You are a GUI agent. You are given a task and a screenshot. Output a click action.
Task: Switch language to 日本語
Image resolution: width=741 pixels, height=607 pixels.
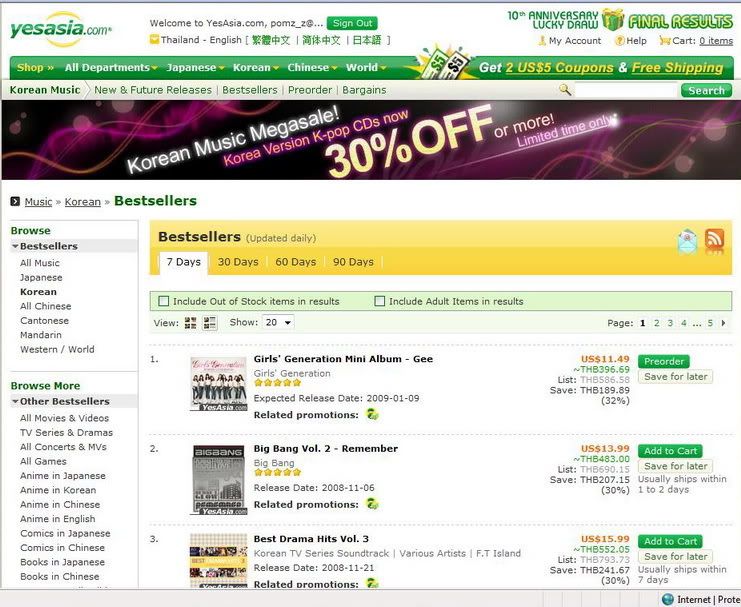pyautogui.click(x=367, y=40)
